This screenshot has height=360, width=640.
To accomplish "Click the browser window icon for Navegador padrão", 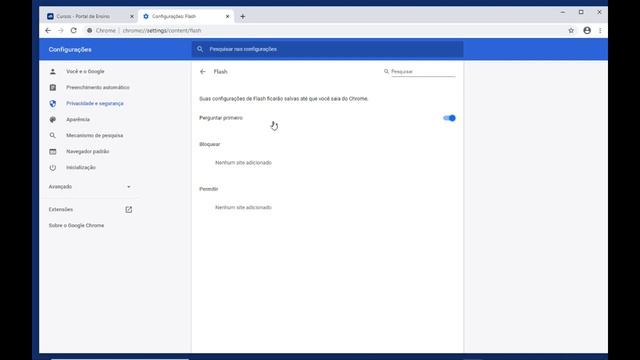I will (53, 151).
